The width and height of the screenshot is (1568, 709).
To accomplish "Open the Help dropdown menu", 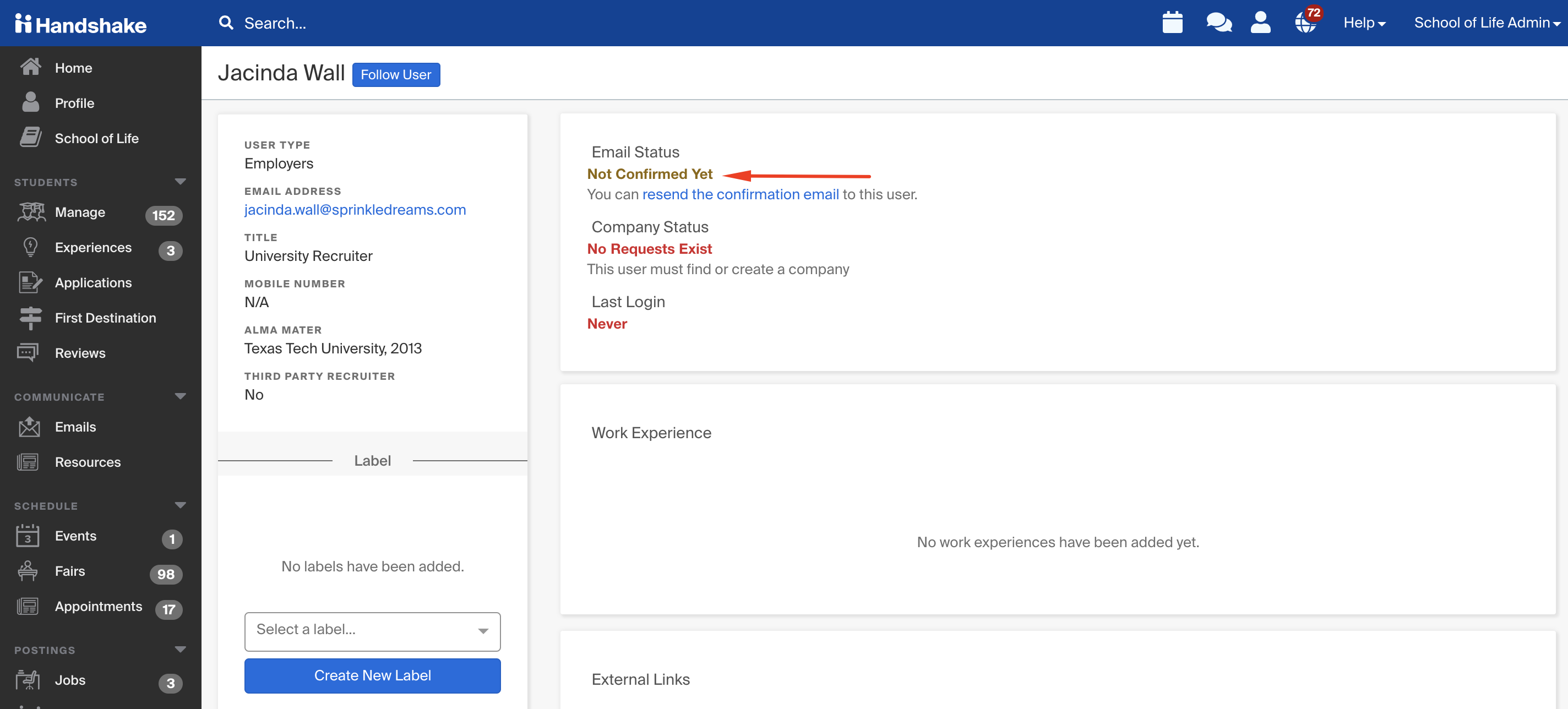I will point(1364,23).
